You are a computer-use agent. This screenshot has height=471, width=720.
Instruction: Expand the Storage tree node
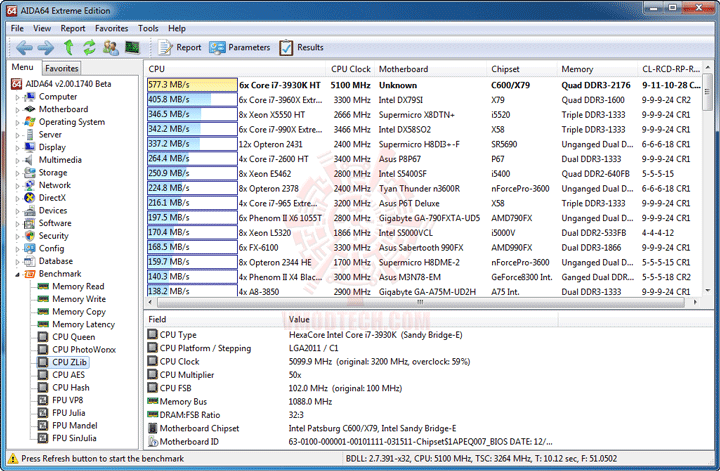pos(17,174)
